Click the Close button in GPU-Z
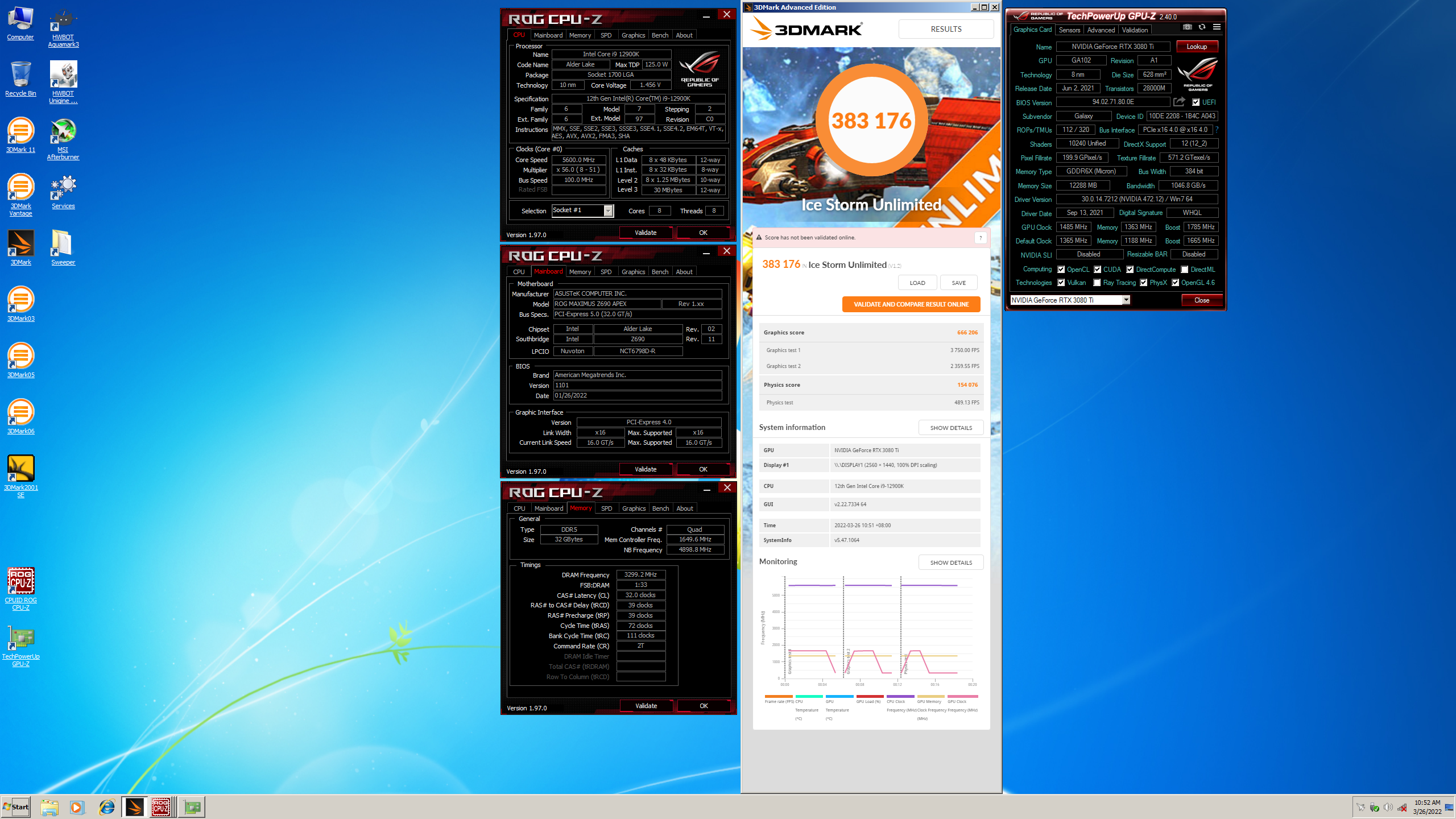This screenshot has width=1456, height=819. (1202, 300)
